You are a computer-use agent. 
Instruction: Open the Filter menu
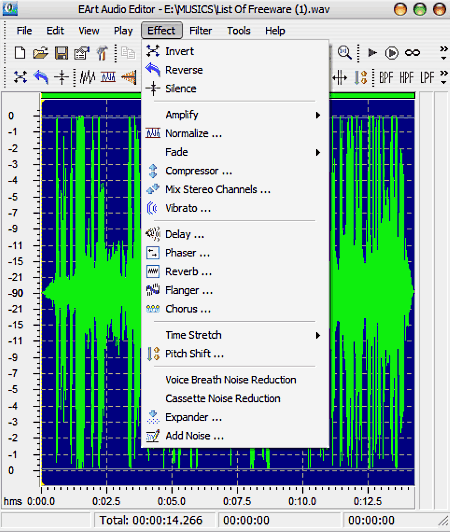point(201,31)
